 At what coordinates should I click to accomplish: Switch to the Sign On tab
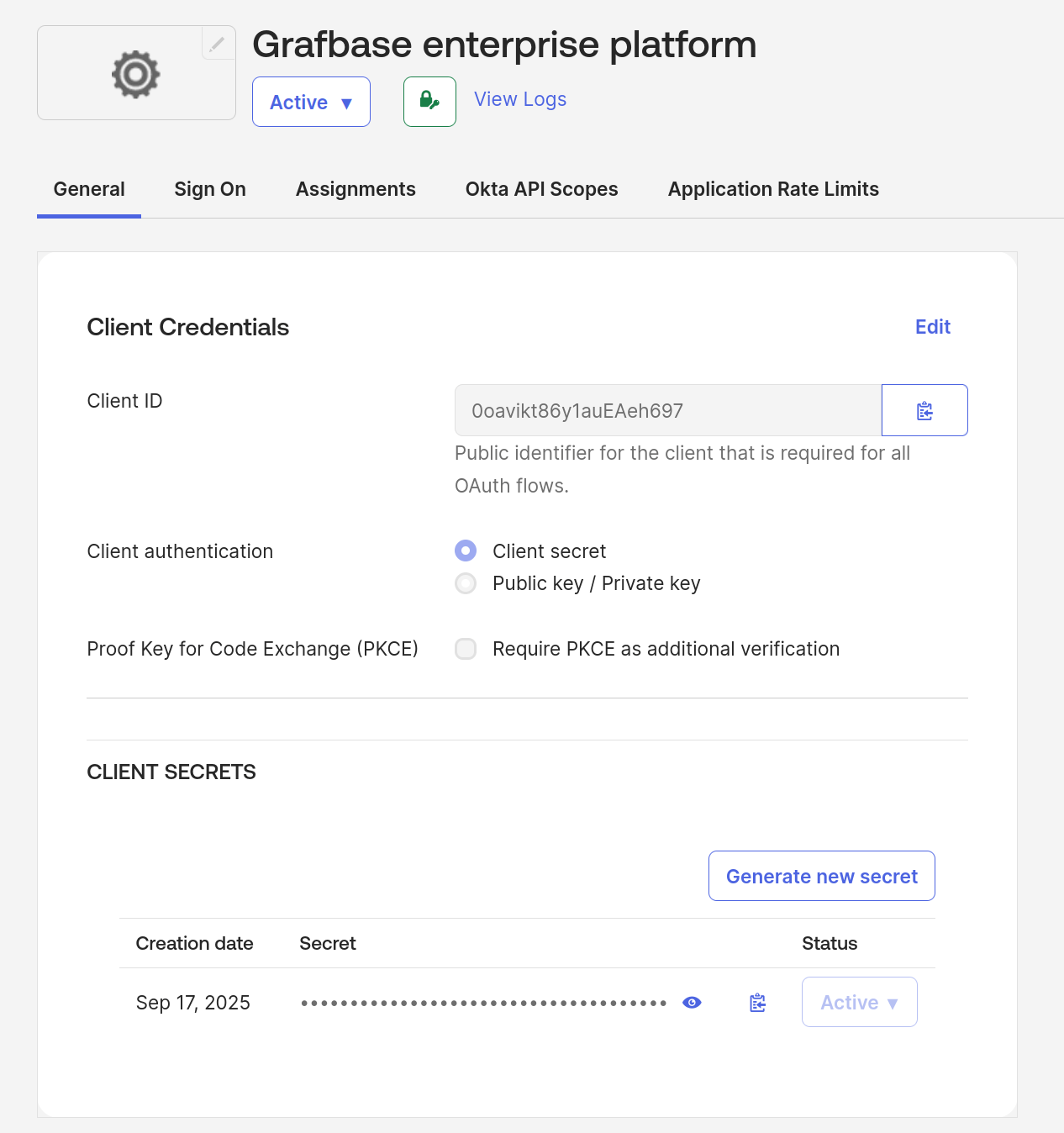point(210,189)
